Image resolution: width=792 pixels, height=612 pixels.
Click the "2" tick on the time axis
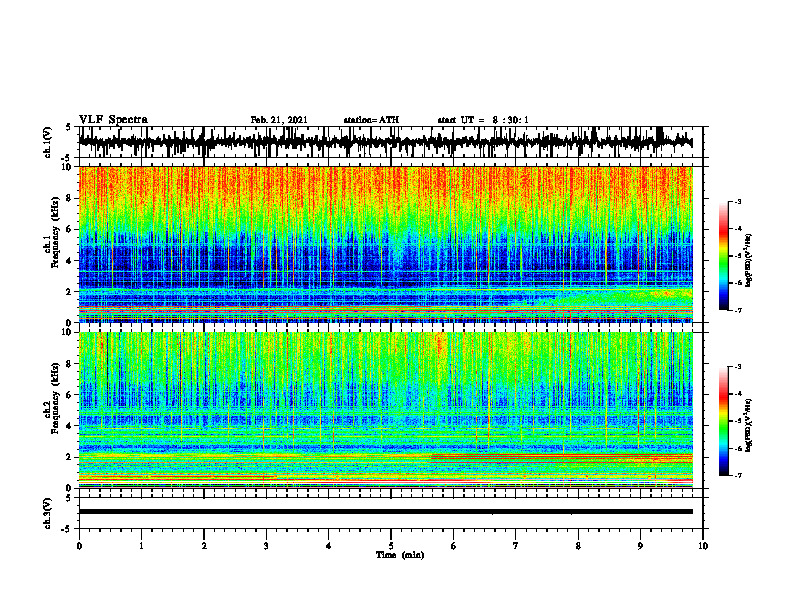(x=204, y=546)
